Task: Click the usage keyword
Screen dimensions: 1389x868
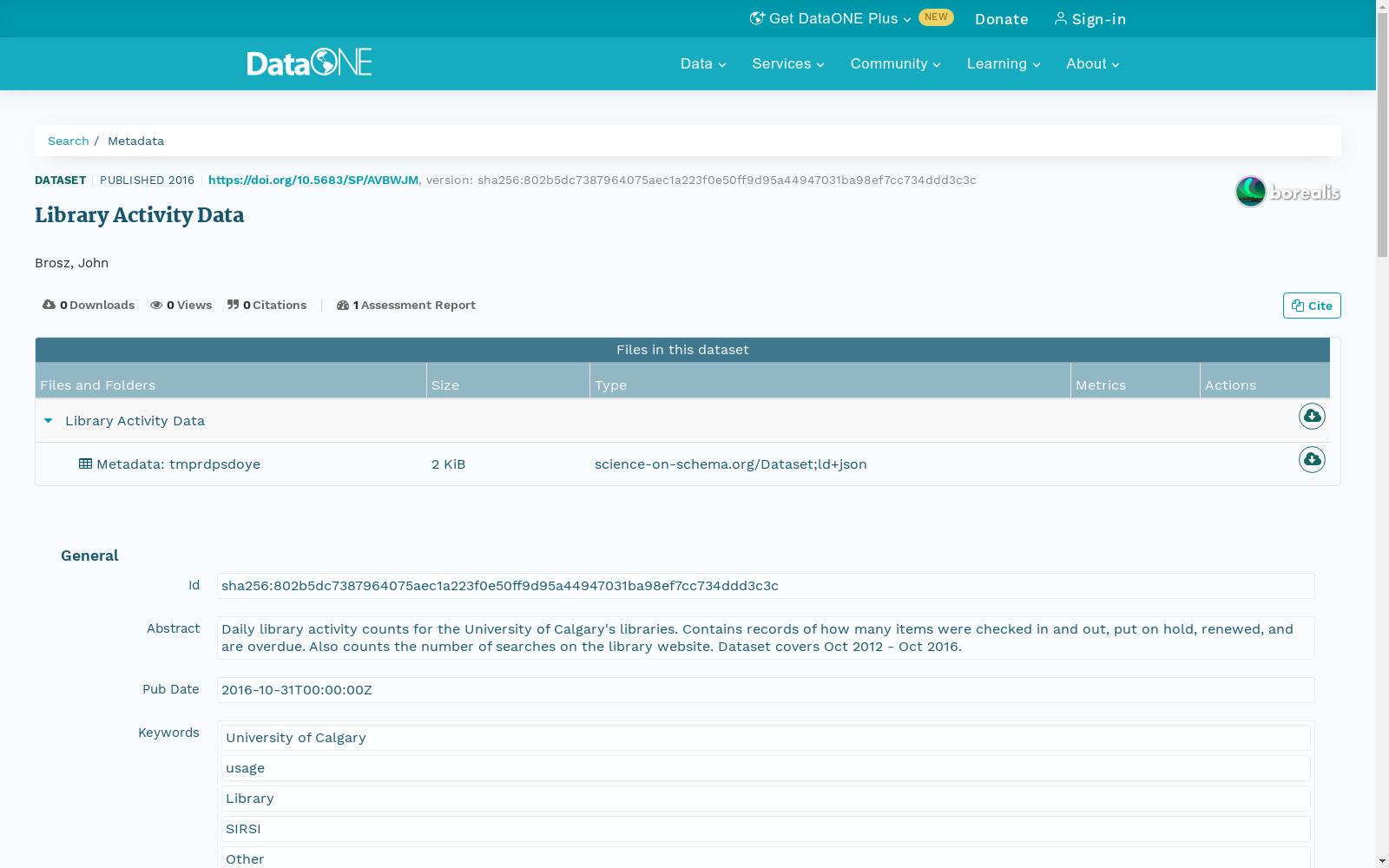Action: pyautogui.click(x=766, y=768)
